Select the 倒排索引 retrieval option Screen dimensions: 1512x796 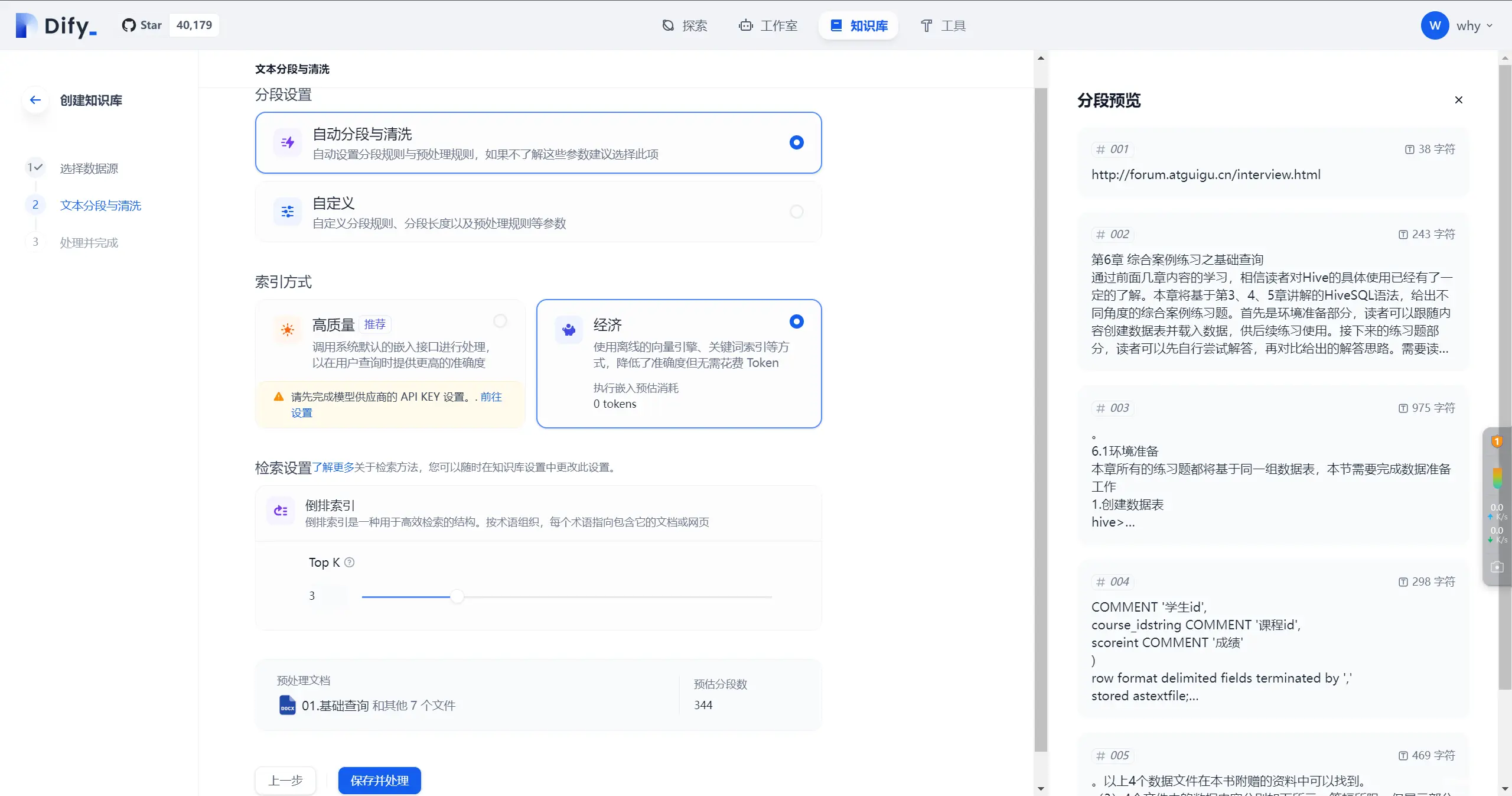[x=538, y=513]
